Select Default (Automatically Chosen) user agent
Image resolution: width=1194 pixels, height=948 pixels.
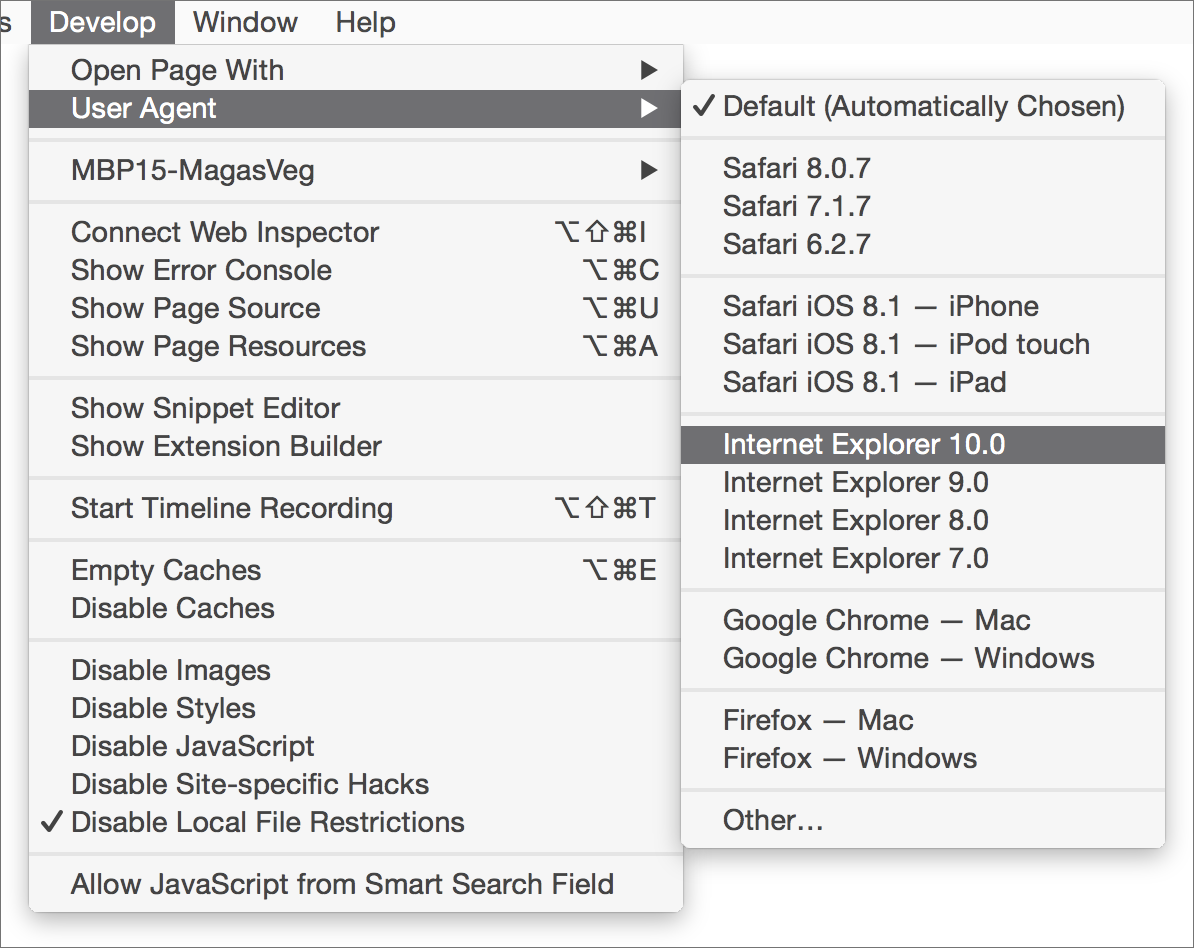coord(923,107)
